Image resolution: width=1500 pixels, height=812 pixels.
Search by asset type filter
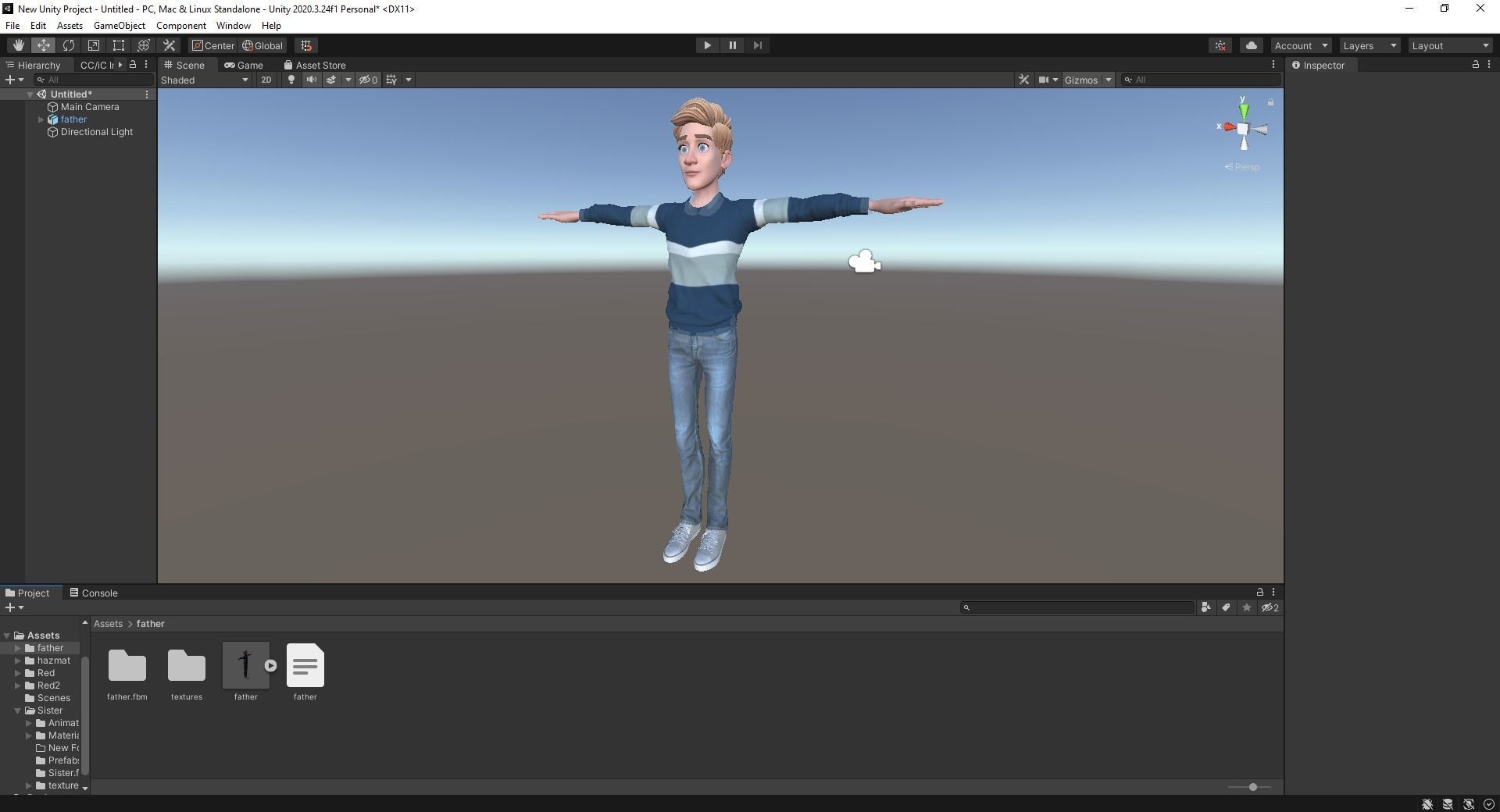click(x=1206, y=607)
